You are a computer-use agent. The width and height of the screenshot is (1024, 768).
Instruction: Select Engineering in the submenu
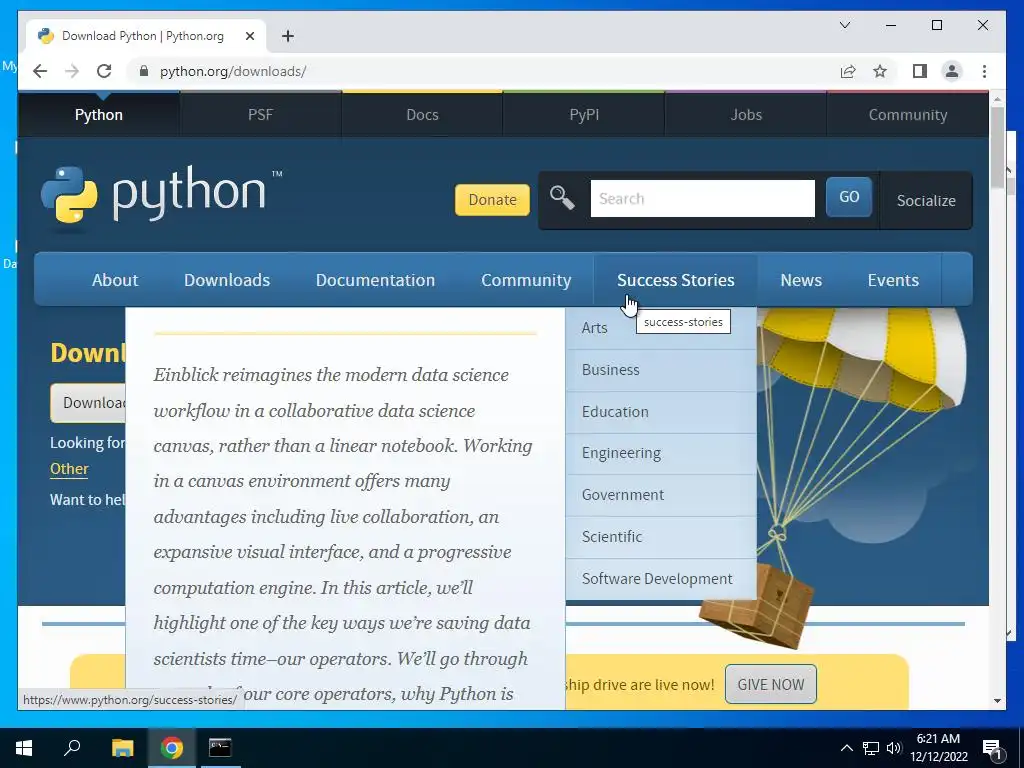(661, 453)
